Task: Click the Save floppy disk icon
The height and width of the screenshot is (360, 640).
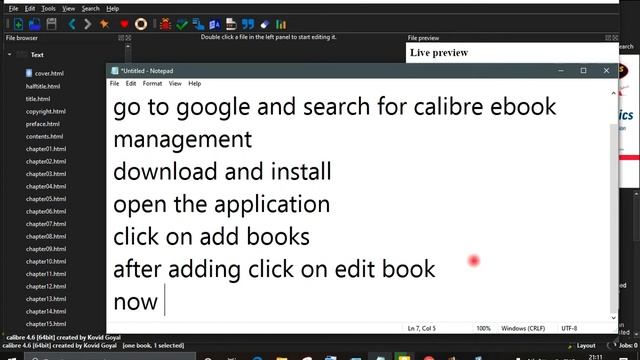Action: click(x=51, y=24)
